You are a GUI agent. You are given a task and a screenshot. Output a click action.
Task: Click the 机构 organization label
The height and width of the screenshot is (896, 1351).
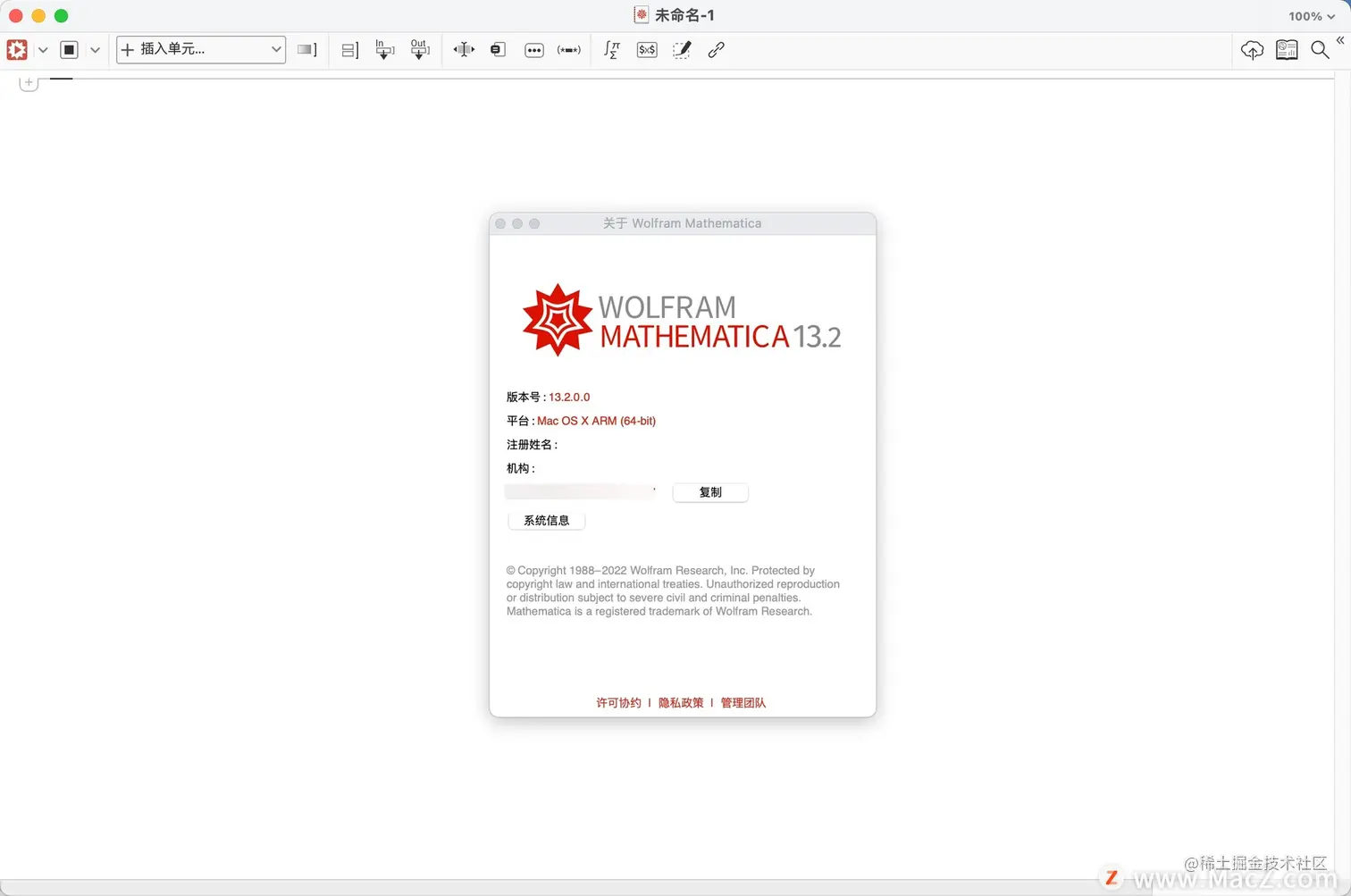(521, 468)
